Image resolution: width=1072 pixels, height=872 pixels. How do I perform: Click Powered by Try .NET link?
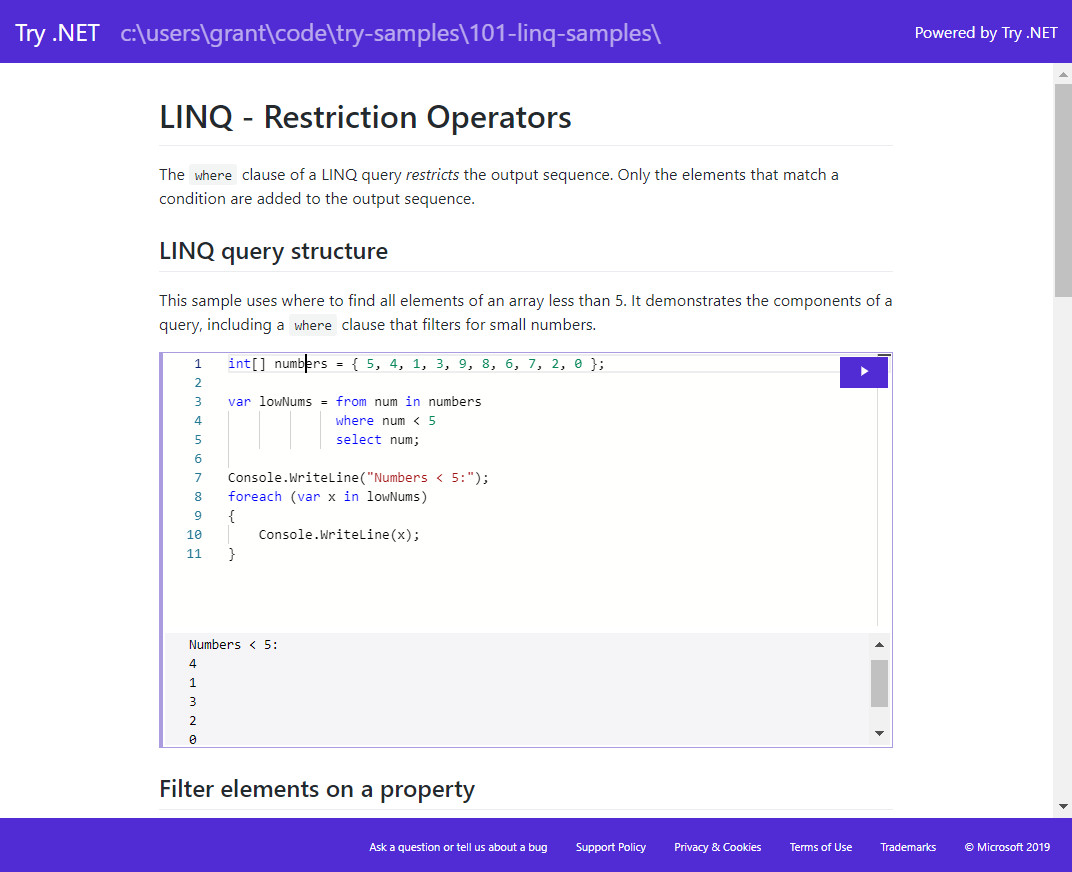(985, 33)
